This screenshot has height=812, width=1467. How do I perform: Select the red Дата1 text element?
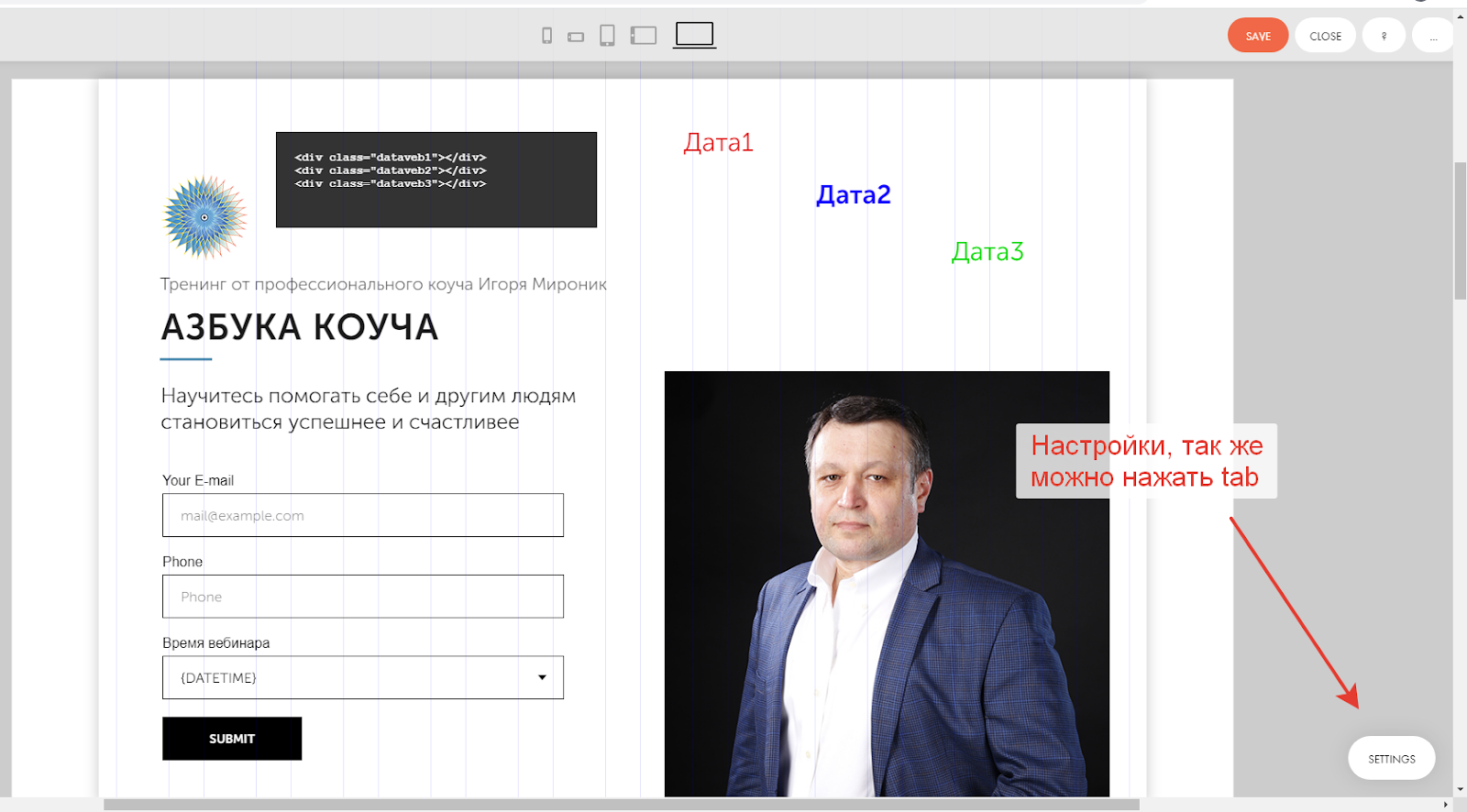pos(718,143)
